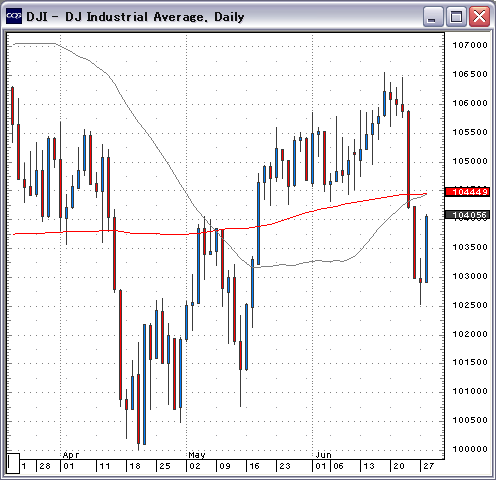This screenshot has width=496, height=480.
Task: Close the DJI chart window
Action: (x=479, y=16)
